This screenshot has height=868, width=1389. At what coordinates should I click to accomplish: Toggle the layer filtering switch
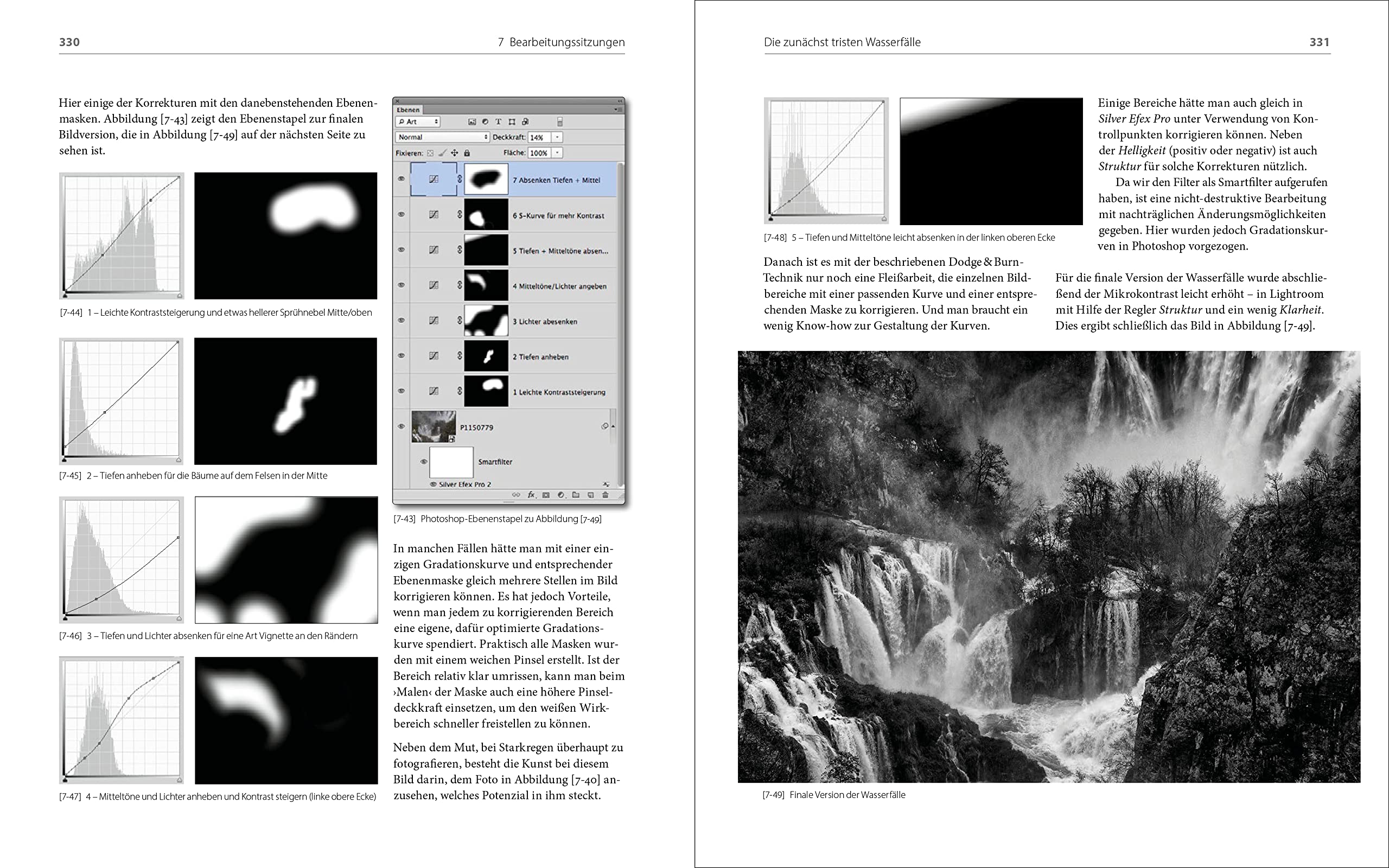pyautogui.click(x=559, y=122)
